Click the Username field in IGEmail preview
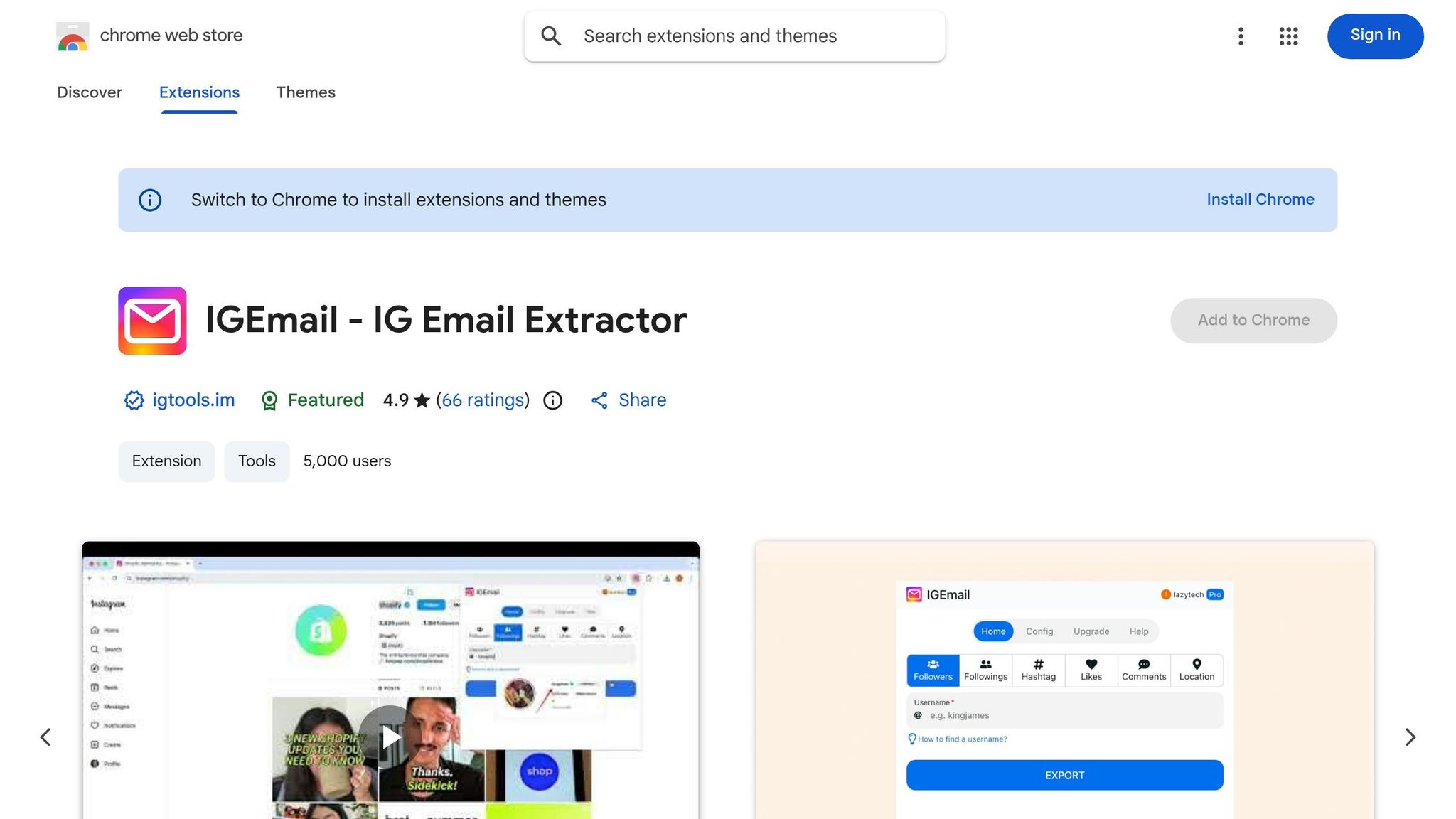Viewport: 1456px width, 819px height. [x=1064, y=711]
